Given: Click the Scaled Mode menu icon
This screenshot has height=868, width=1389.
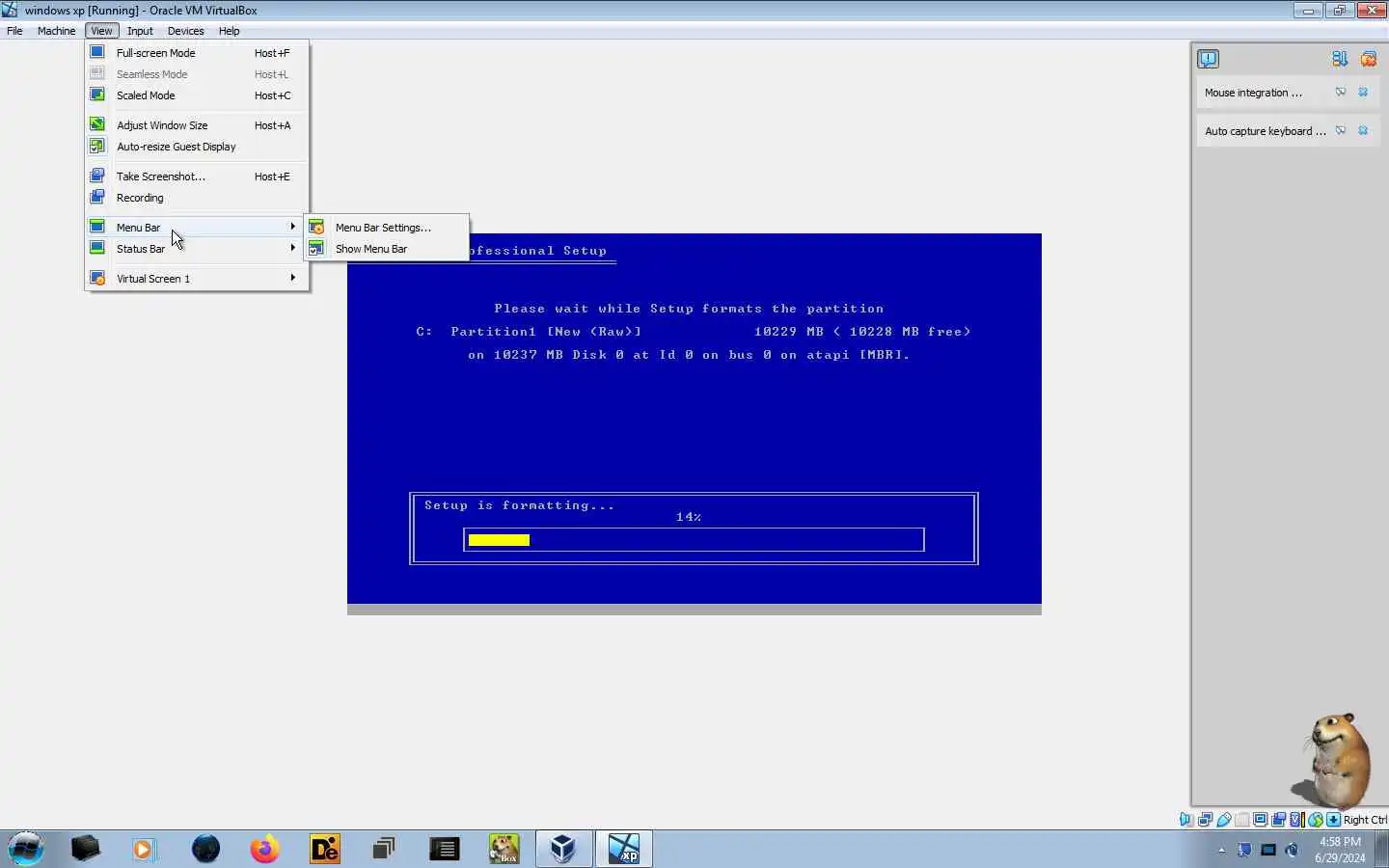Looking at the screenshot, I should [97, 95].
